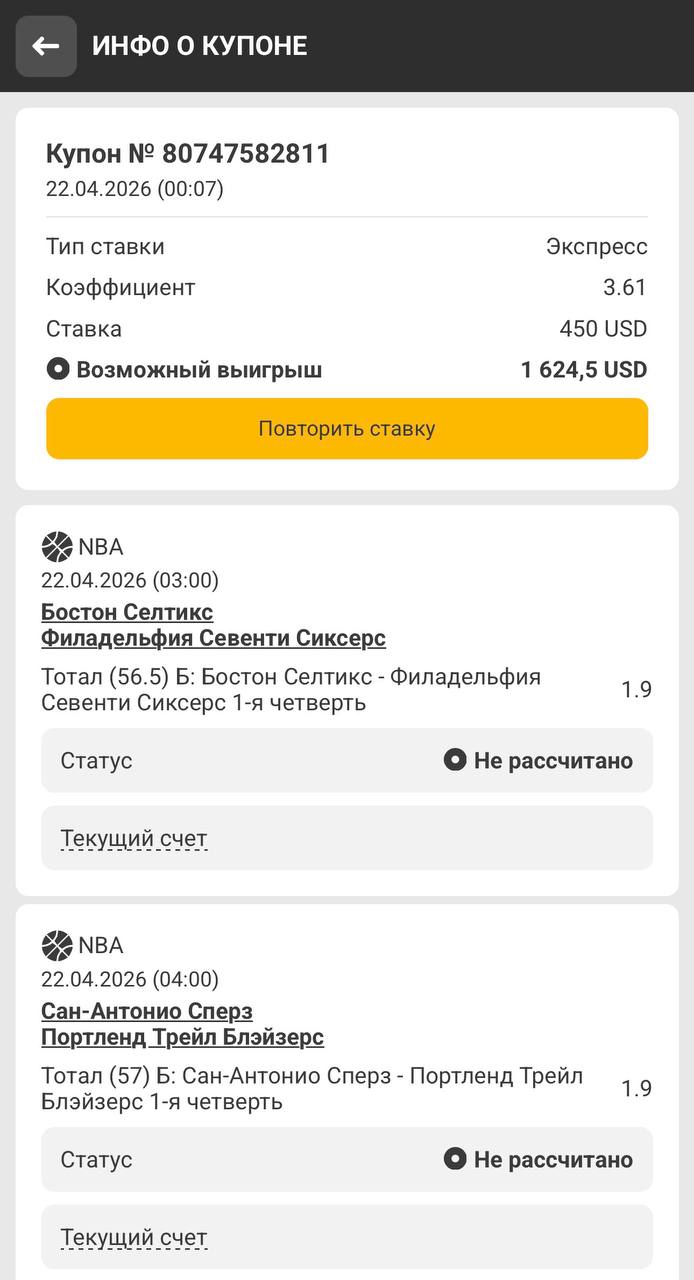The image size is (694, 1280).
Task: Open Сан-Антонио Сперз team link
Action: [147, 1011]
